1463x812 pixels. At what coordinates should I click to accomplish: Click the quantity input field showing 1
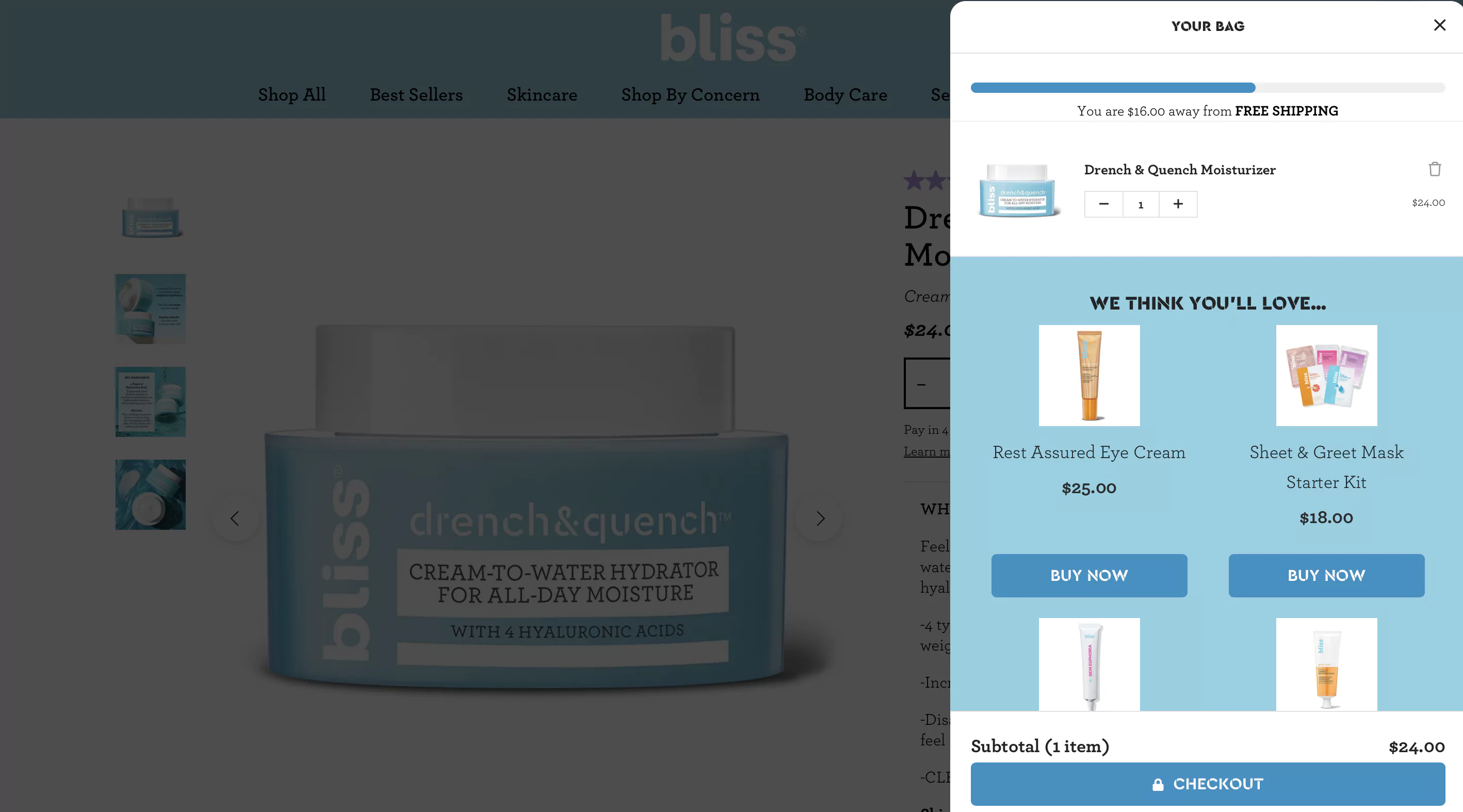click(1141, 204)
